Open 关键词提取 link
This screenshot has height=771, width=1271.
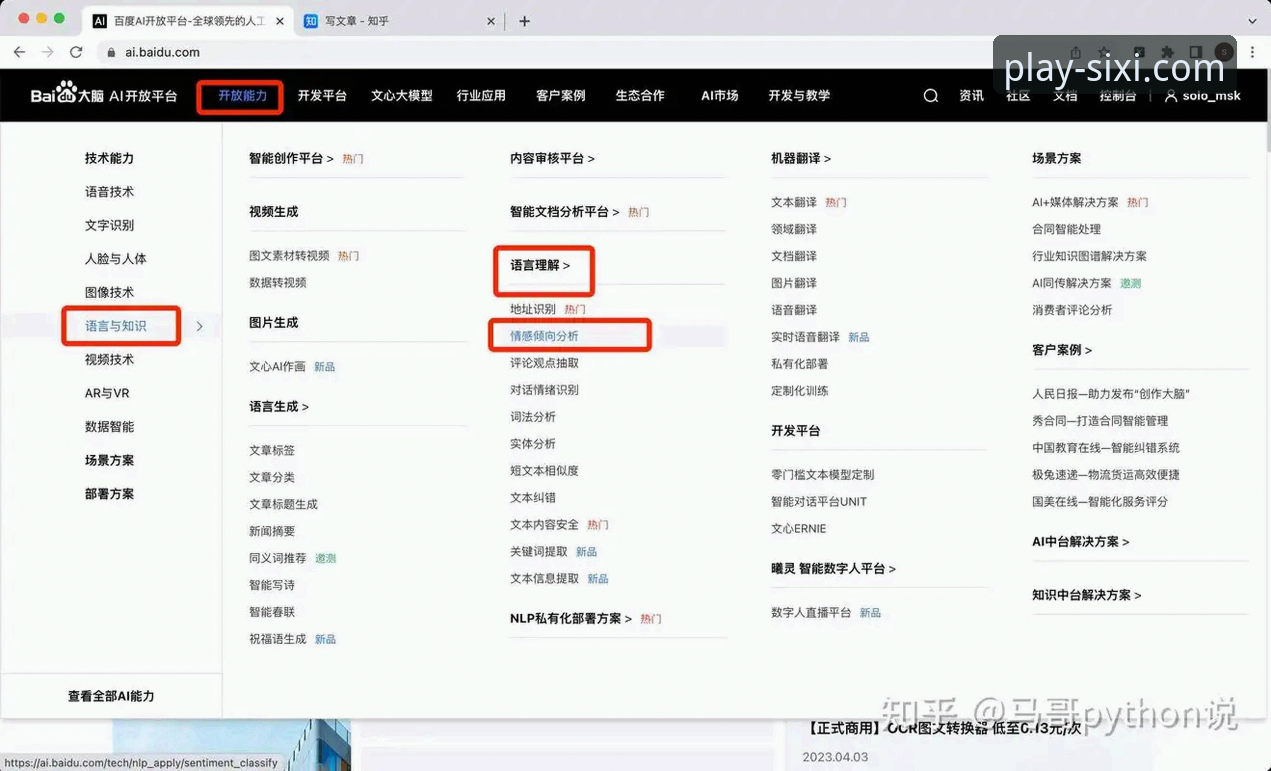[539, 552]
